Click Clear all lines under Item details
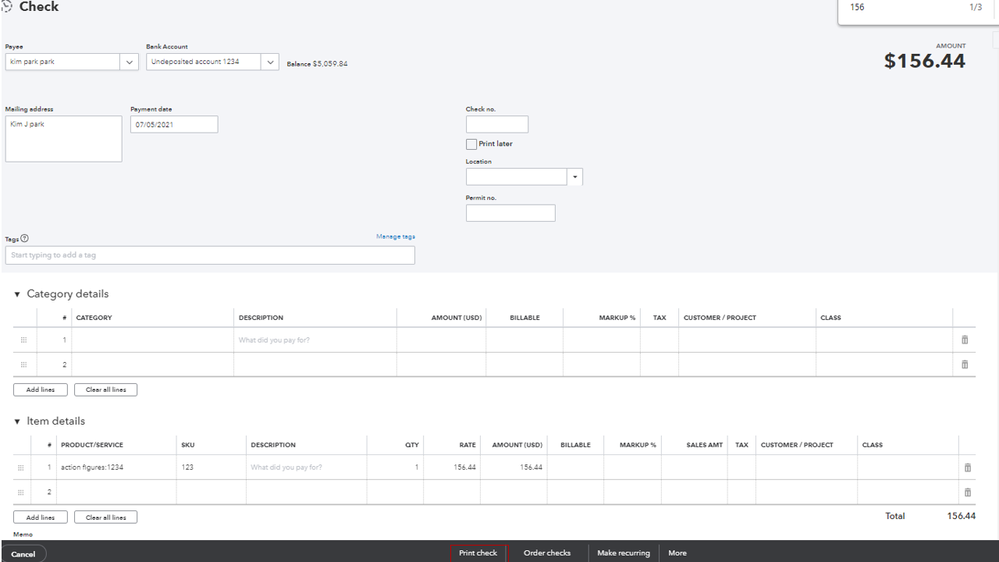Viewport: 999px width, 562px height. click(106, 517)
